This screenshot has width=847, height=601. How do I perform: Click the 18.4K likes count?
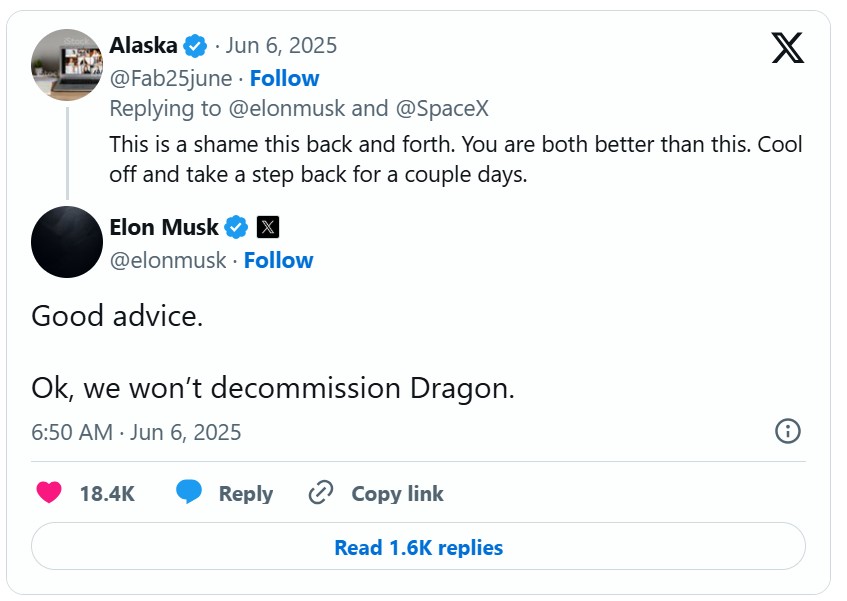[x=107, y=493]
